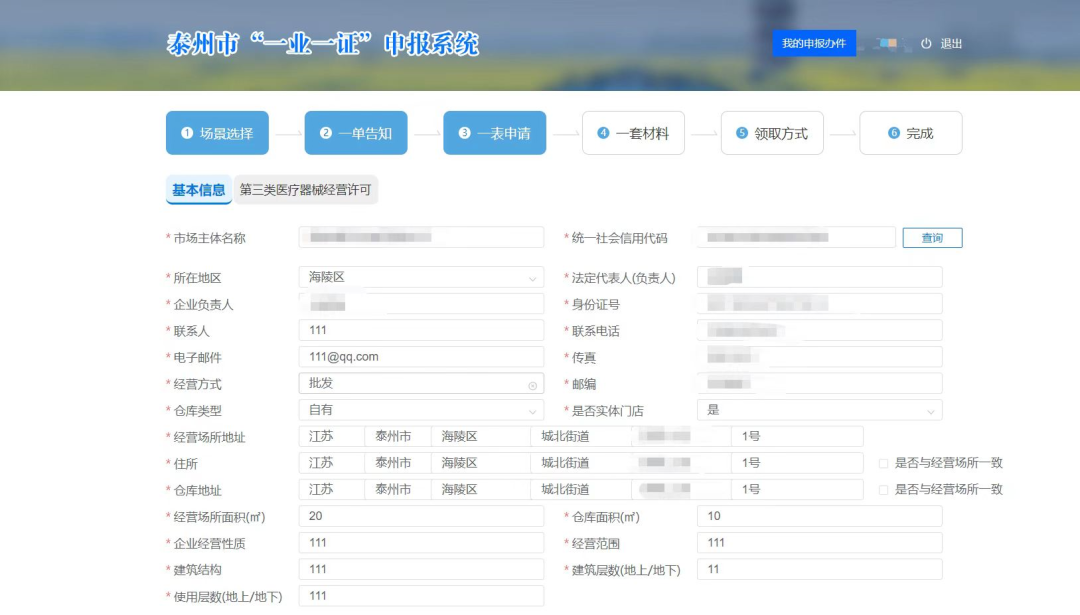Expand the 是否实体门店 dropdown
Image resolution: width=1080 pixels, height=615 pixels.
point(930,411)
